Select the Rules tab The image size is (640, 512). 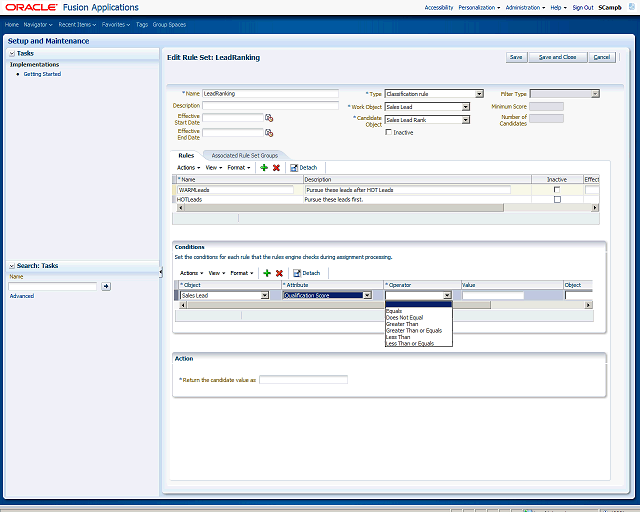[186, 156]
